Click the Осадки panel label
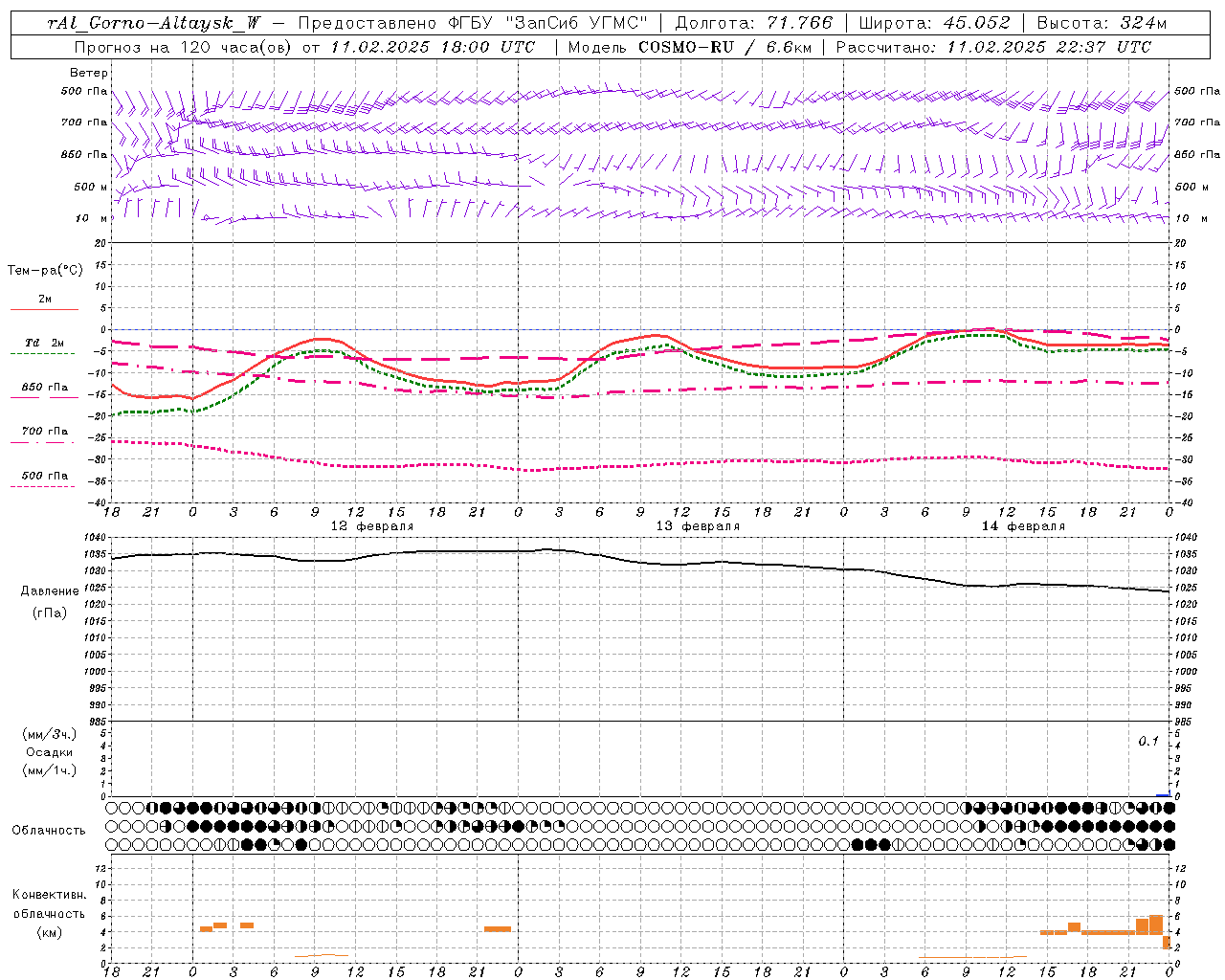Screen dimensions: 1225x980 click(50, 752)
